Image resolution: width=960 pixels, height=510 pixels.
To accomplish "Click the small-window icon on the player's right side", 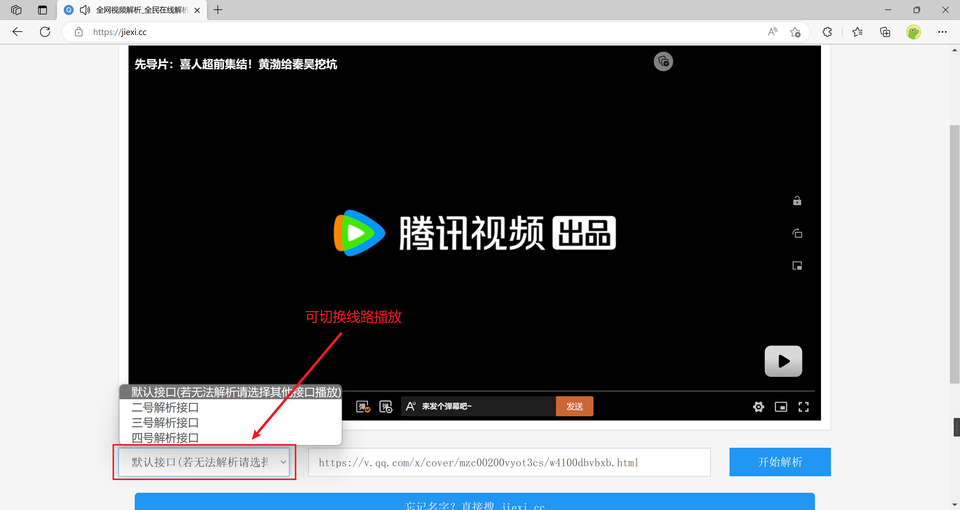I will click(797, 266).
